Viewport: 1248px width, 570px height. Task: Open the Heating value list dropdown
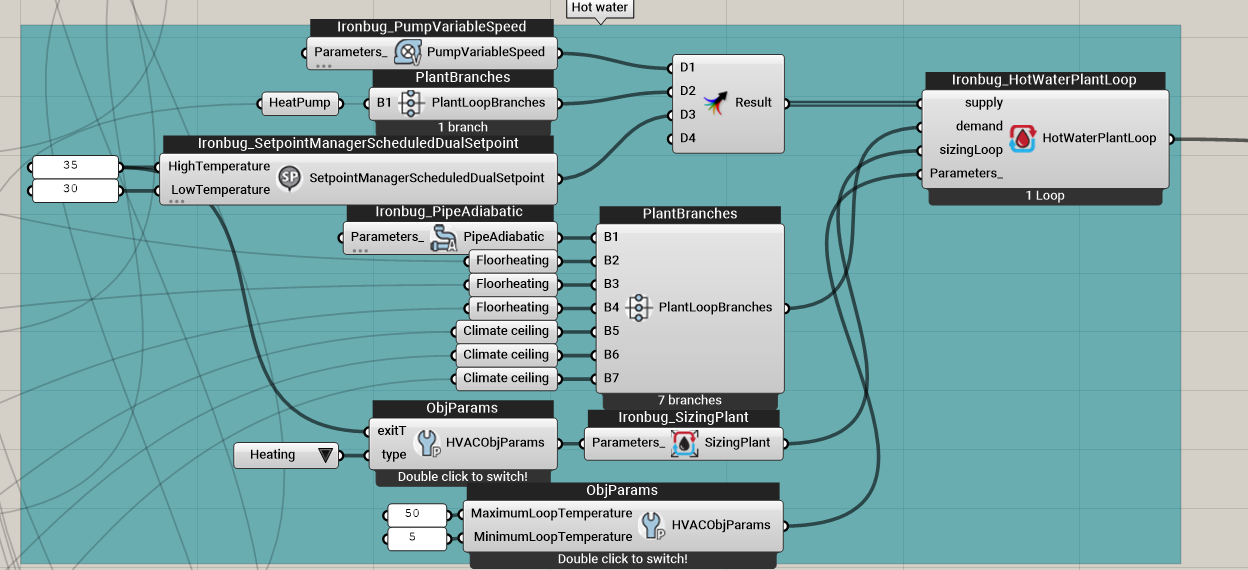(x=324, y=455)
